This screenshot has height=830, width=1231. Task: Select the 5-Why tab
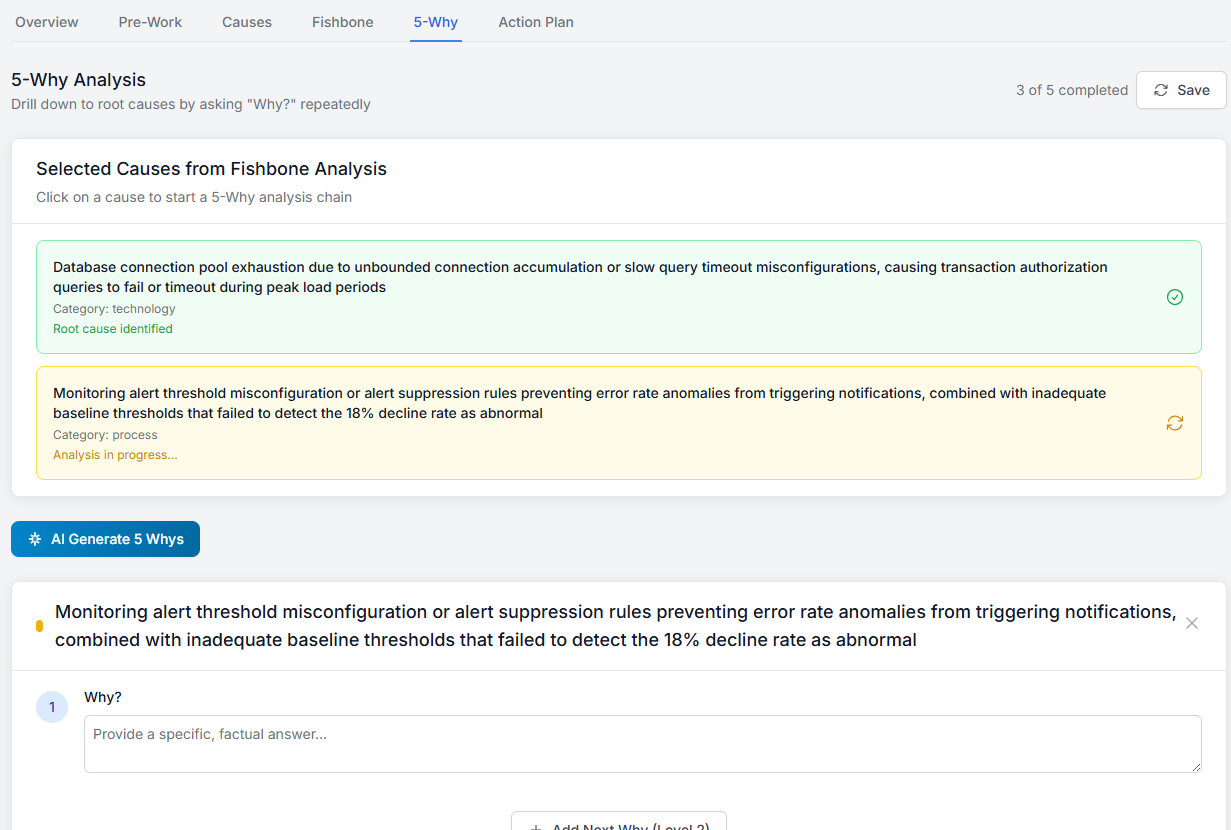(x=436, y=22)
